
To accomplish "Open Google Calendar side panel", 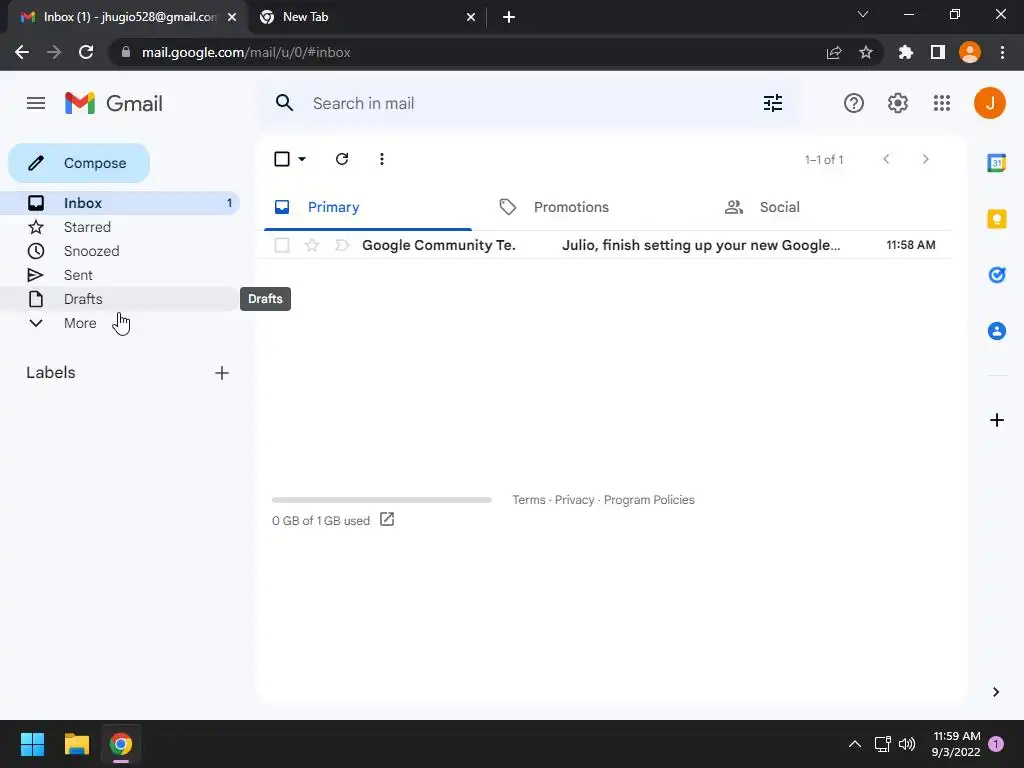I will (997, 163).
